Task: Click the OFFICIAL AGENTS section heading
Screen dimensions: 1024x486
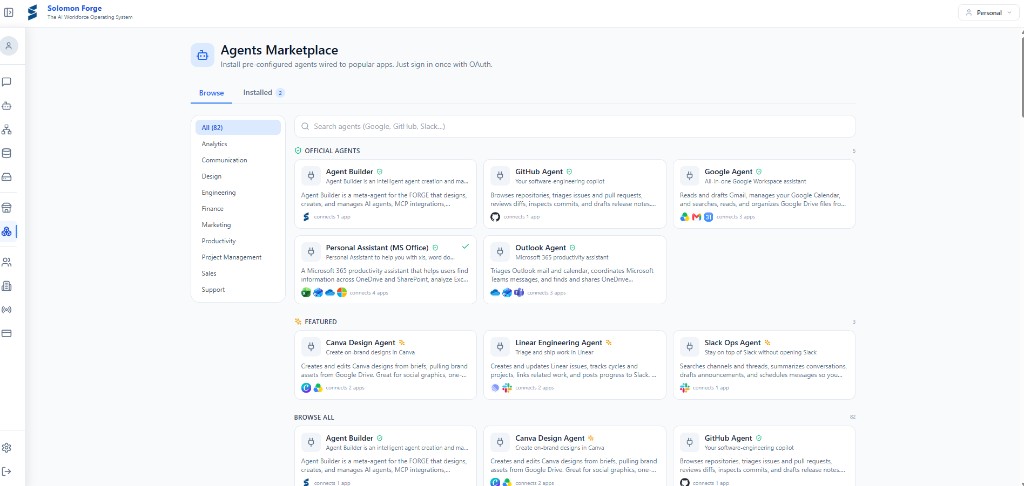Action: (332, 151)
